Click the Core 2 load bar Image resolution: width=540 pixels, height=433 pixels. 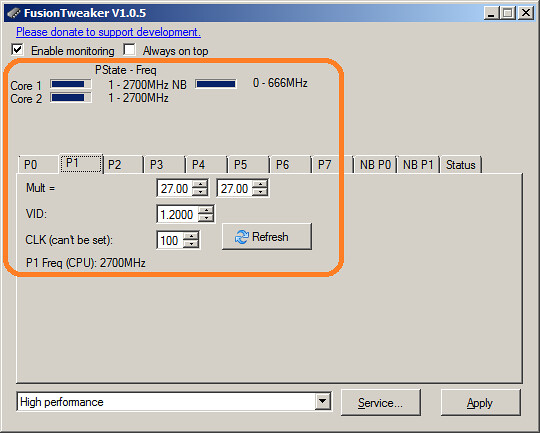tap(71, 98)
